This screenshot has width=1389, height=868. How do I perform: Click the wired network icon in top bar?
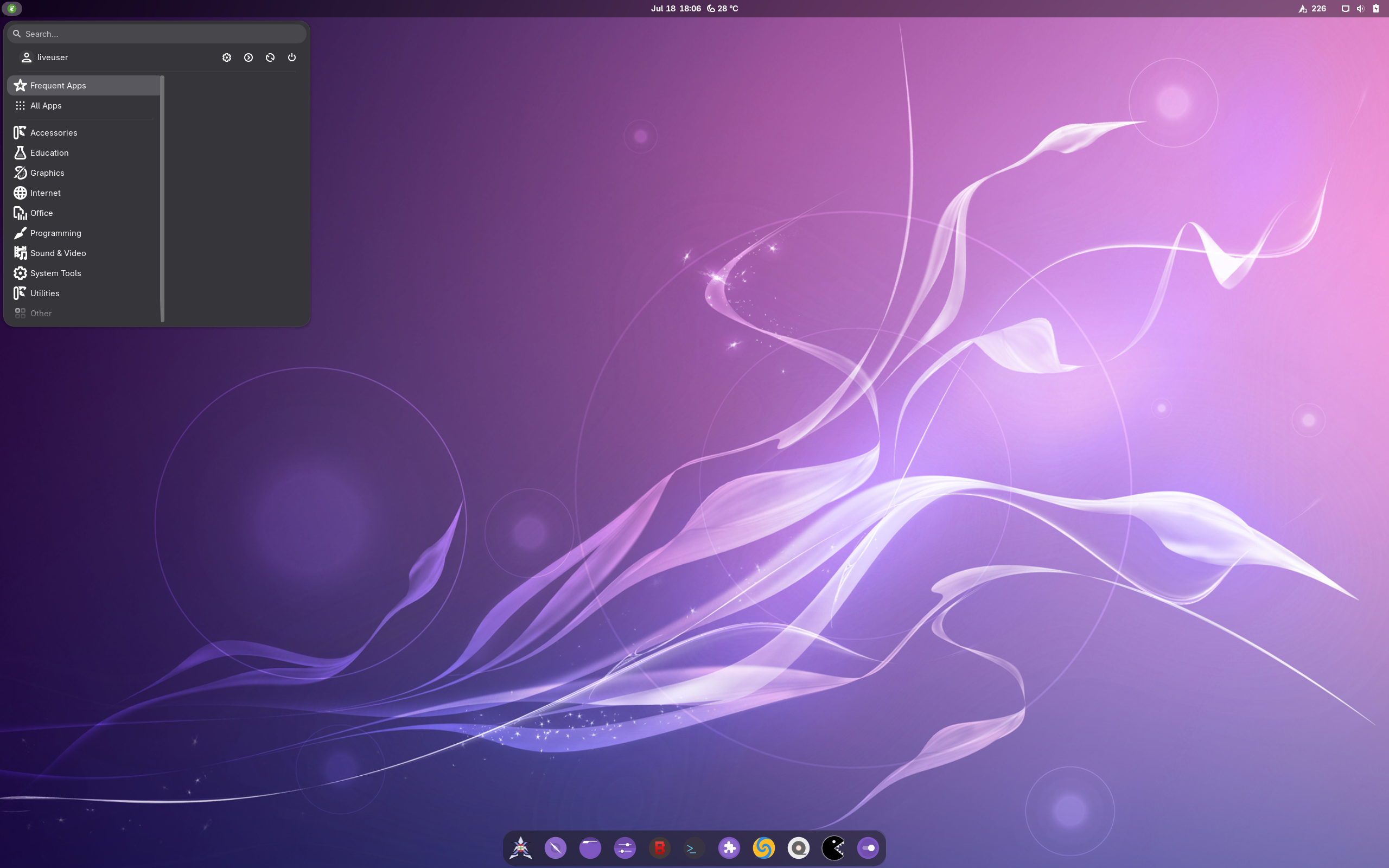click(1345, 9)
